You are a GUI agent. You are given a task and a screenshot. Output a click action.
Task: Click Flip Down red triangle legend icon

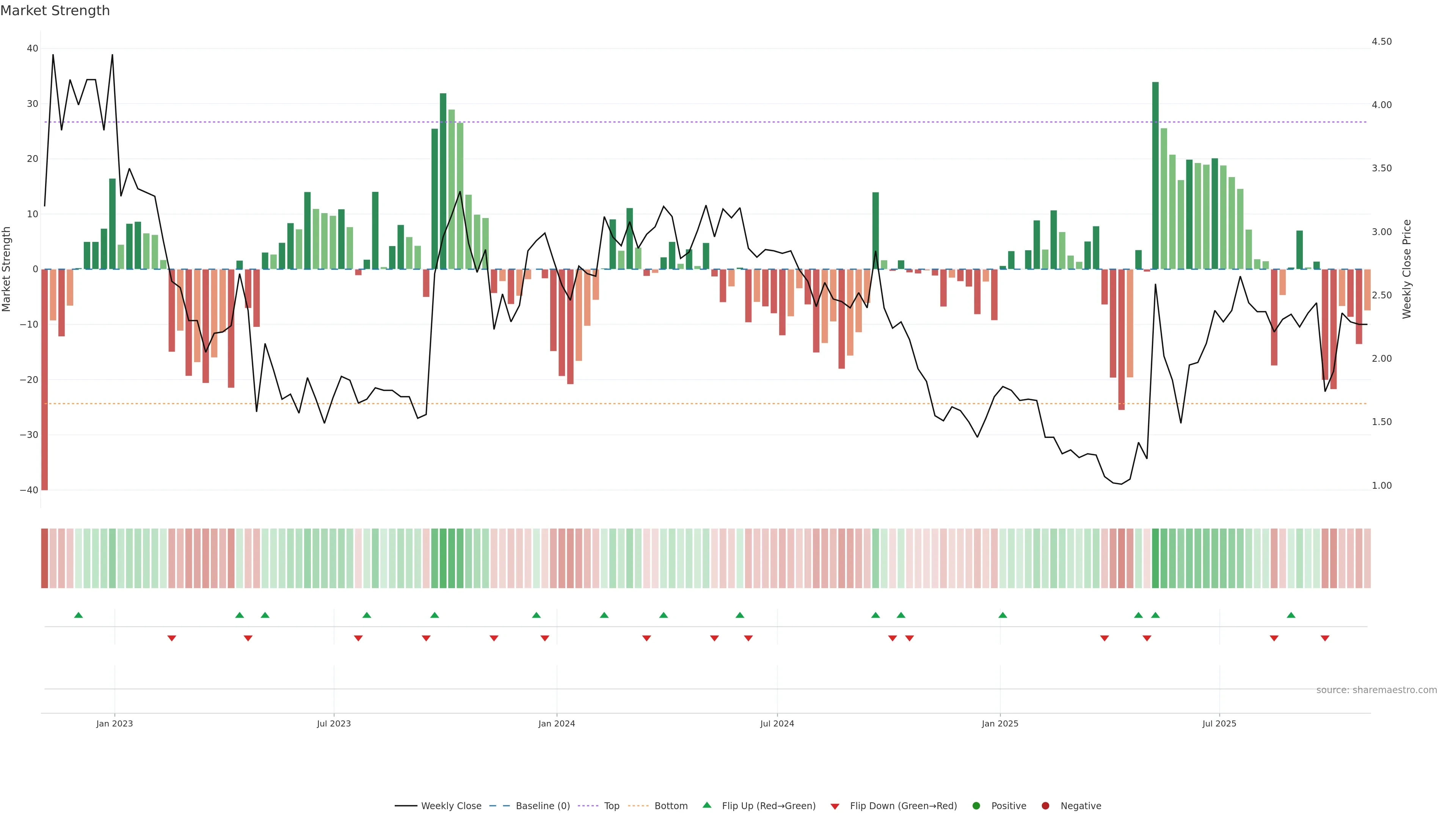(835, 806)
